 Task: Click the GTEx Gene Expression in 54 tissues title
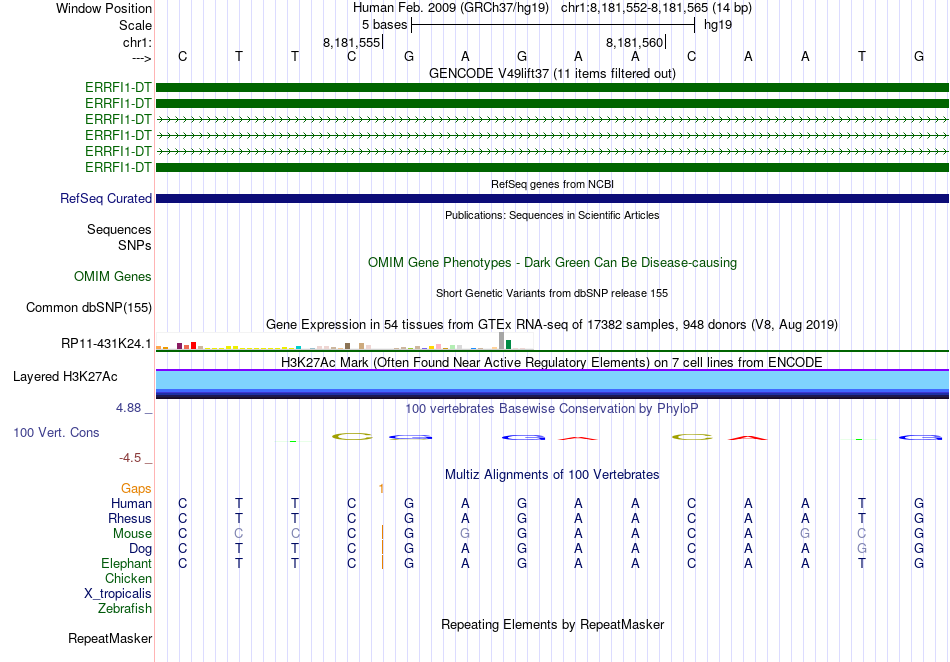pos(552,325)
